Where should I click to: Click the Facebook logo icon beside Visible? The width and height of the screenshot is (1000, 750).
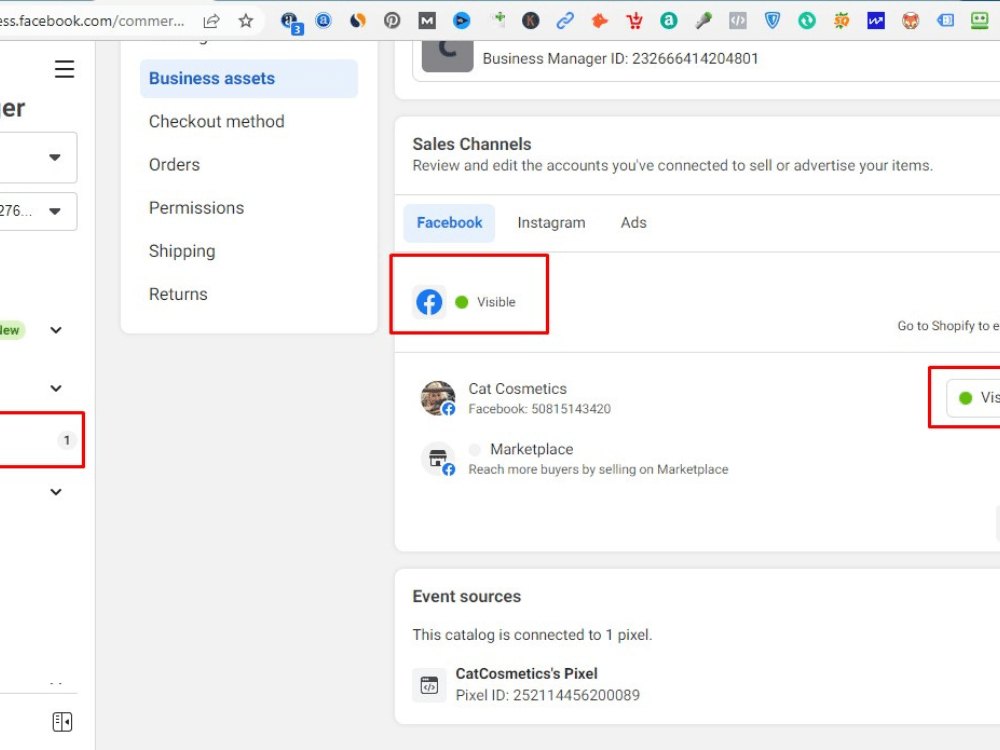(429, 302)
